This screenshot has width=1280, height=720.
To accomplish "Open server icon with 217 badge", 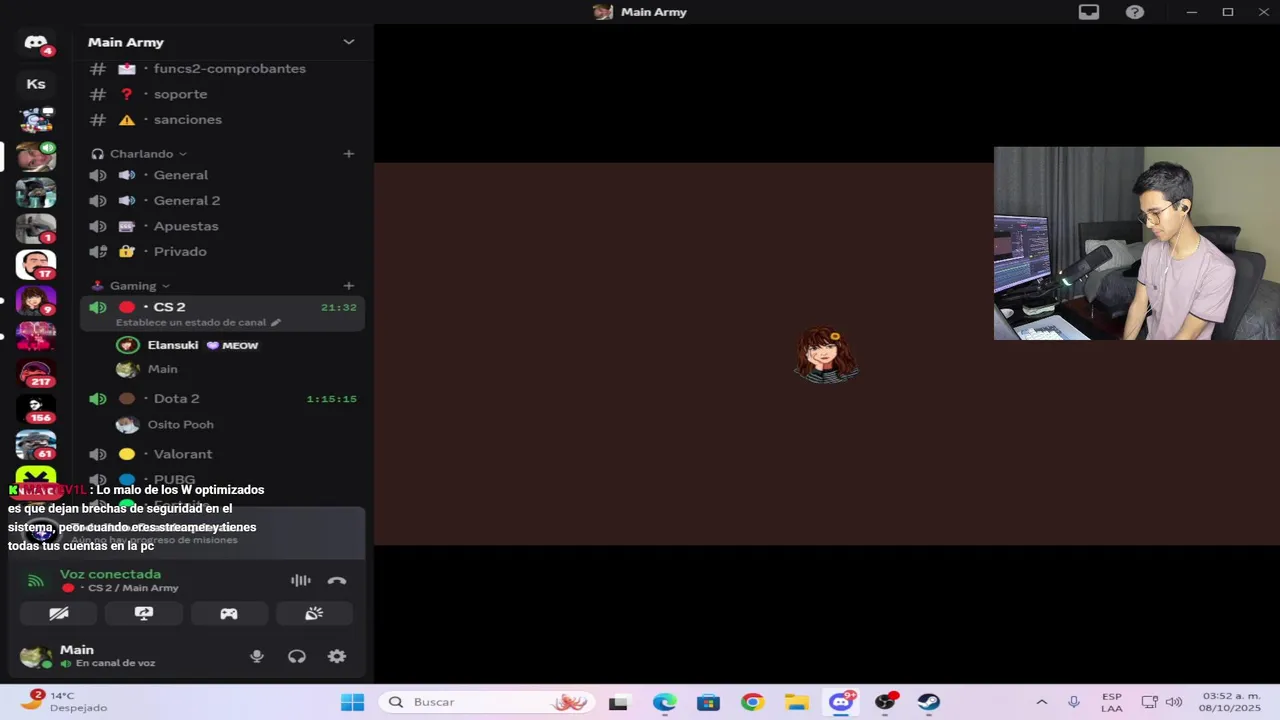I will coord(36,373).
